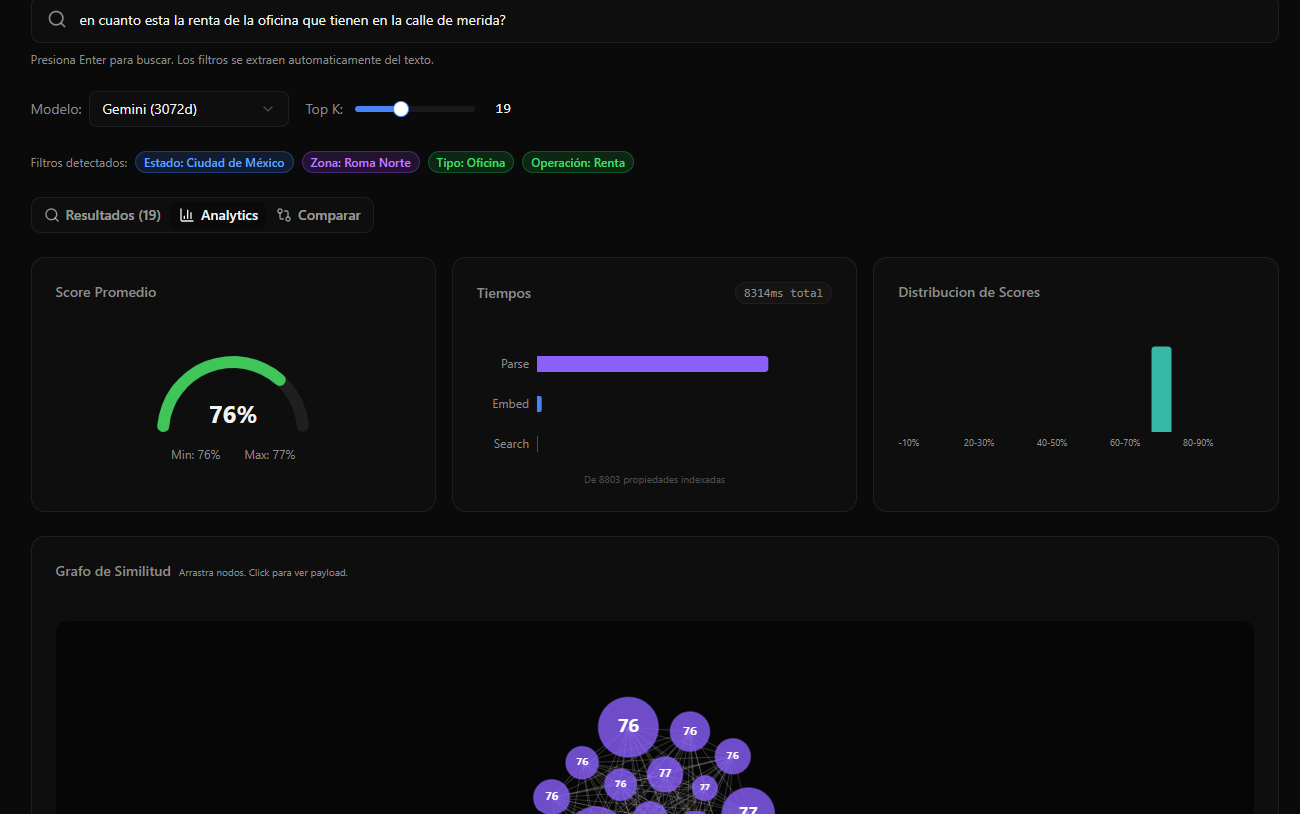Screen dimensions: 1300x814
Task: Click the Parse row label
Action: tap(515, 364)
